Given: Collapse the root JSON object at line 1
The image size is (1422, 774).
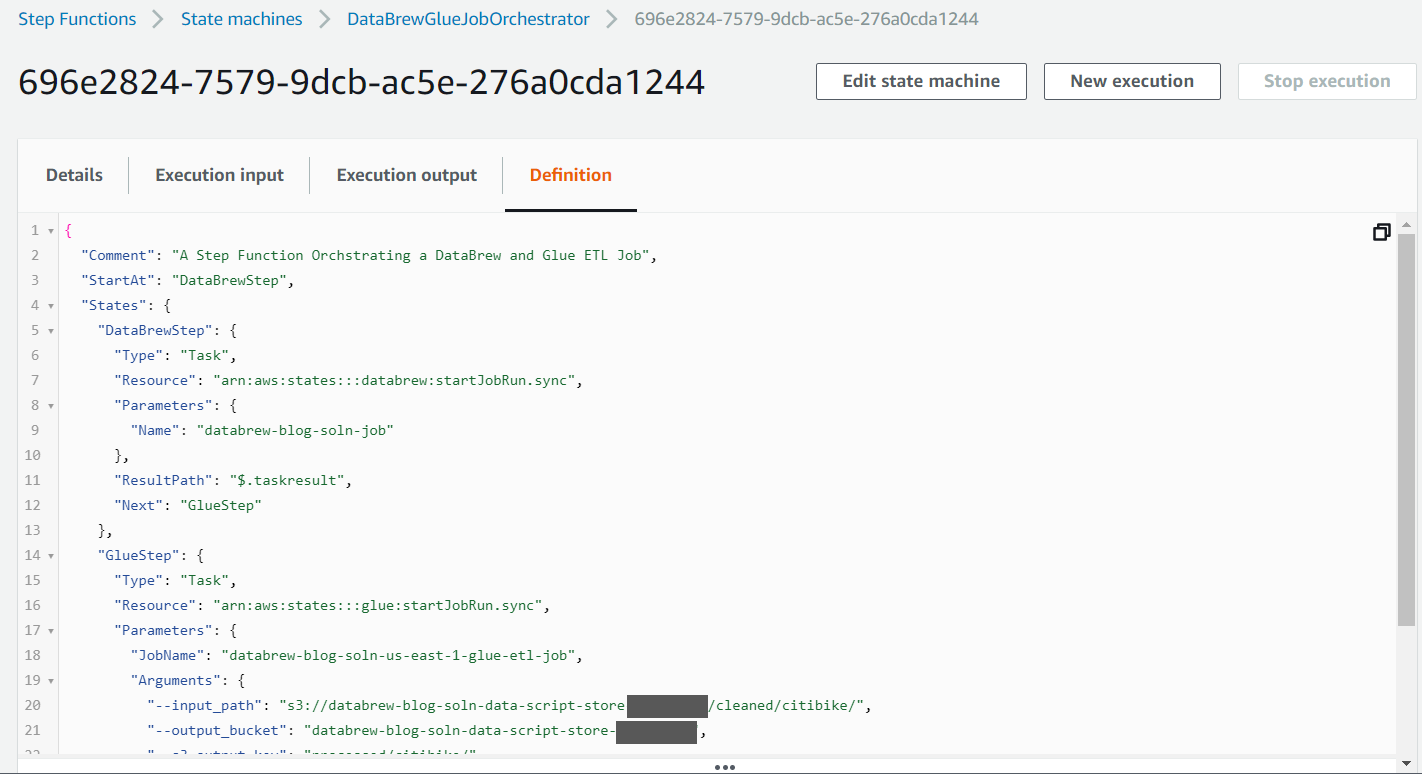Looking at the screenshot, I should [51, 230].
